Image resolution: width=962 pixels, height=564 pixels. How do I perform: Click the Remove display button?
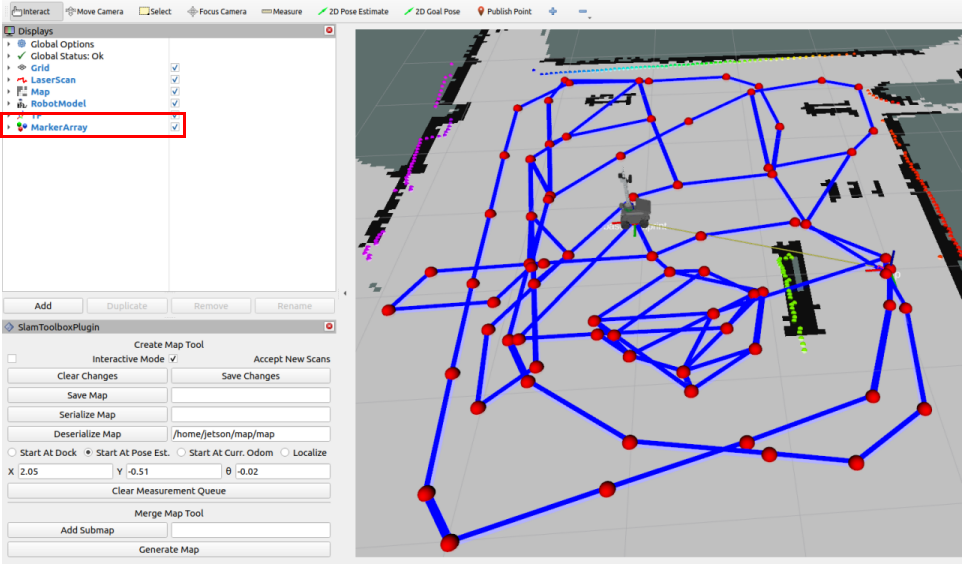[x=211, y=306]
